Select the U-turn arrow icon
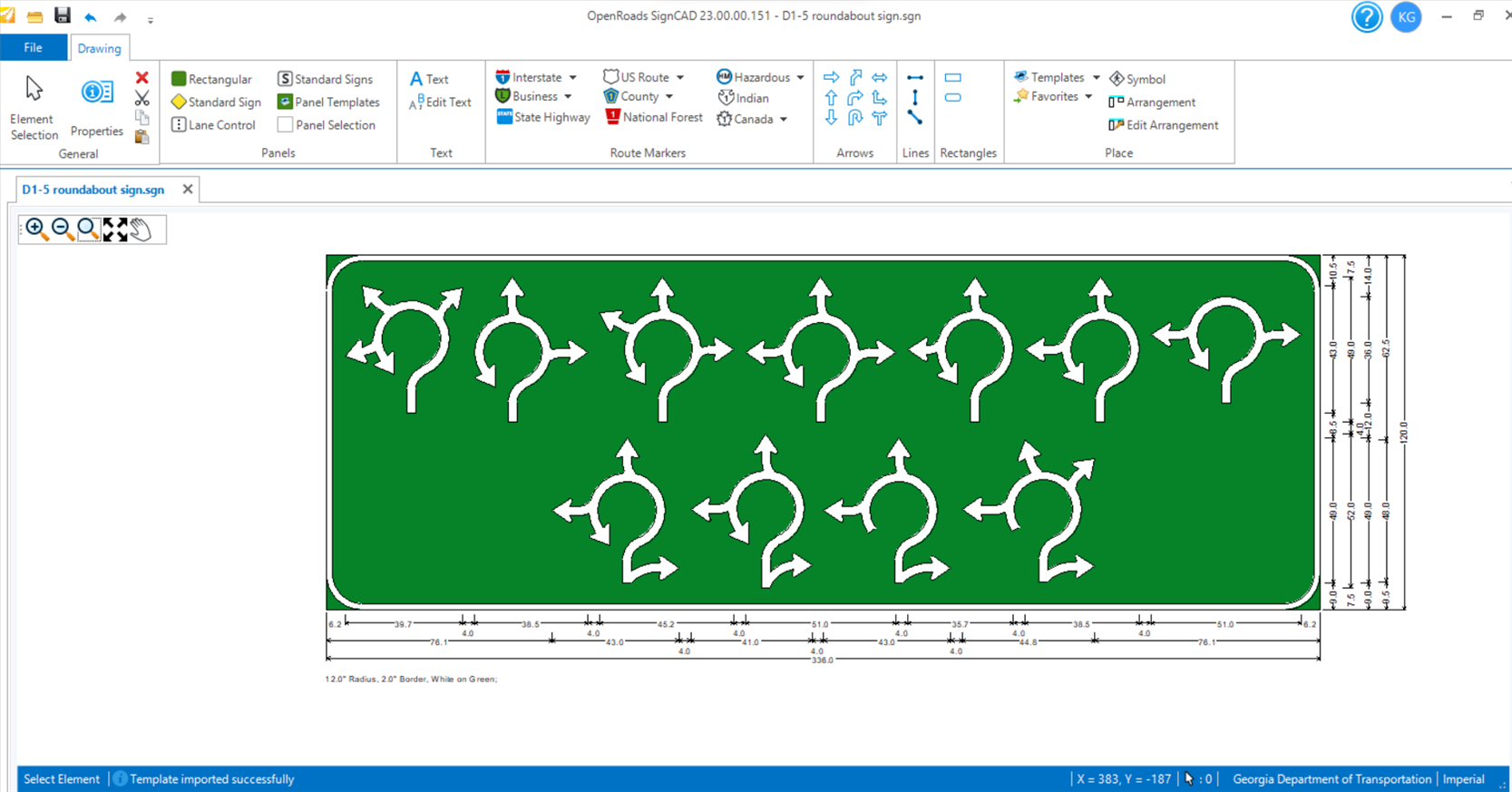The width and height of the screenshot is (1512, 792). [855, 118]
